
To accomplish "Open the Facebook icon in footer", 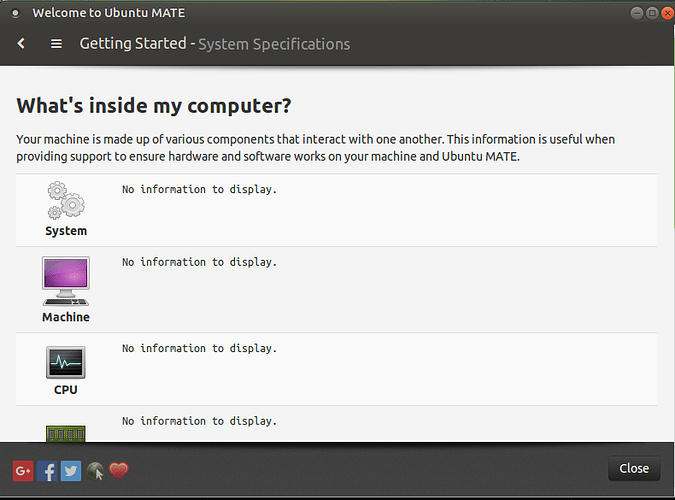I will tap(47, 471).
